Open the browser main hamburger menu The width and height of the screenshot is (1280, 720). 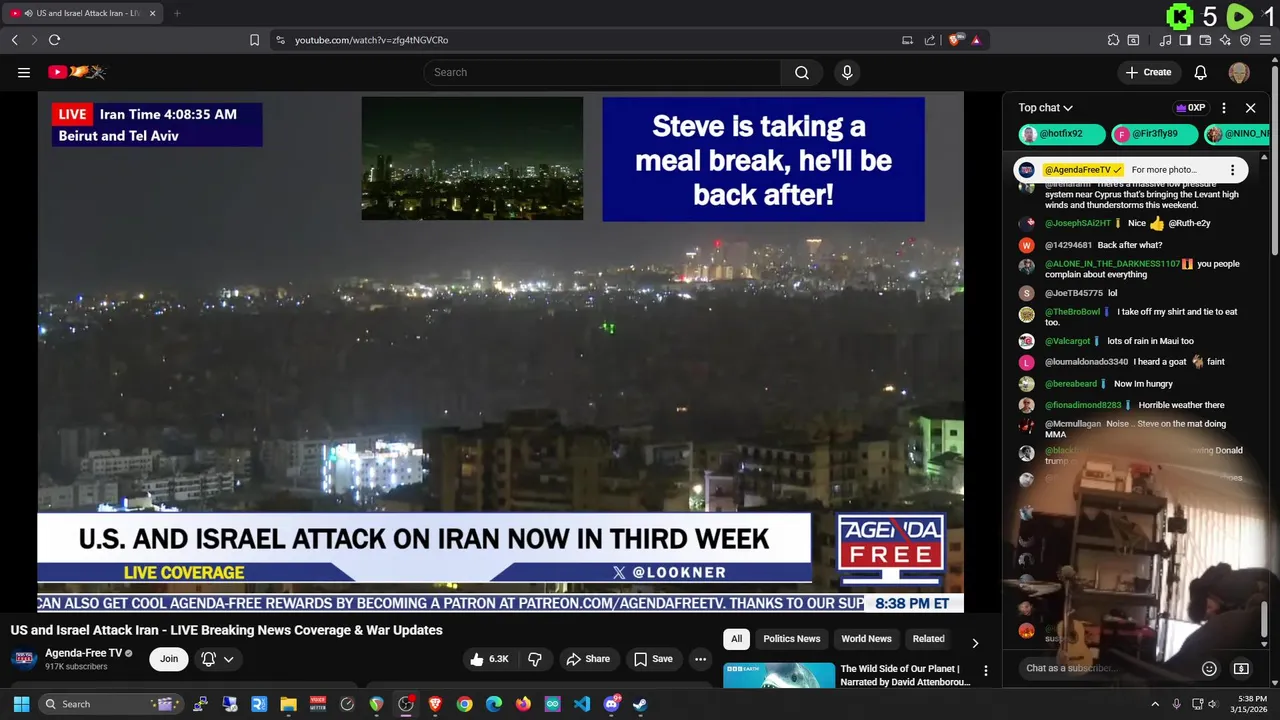[1265, 40]
